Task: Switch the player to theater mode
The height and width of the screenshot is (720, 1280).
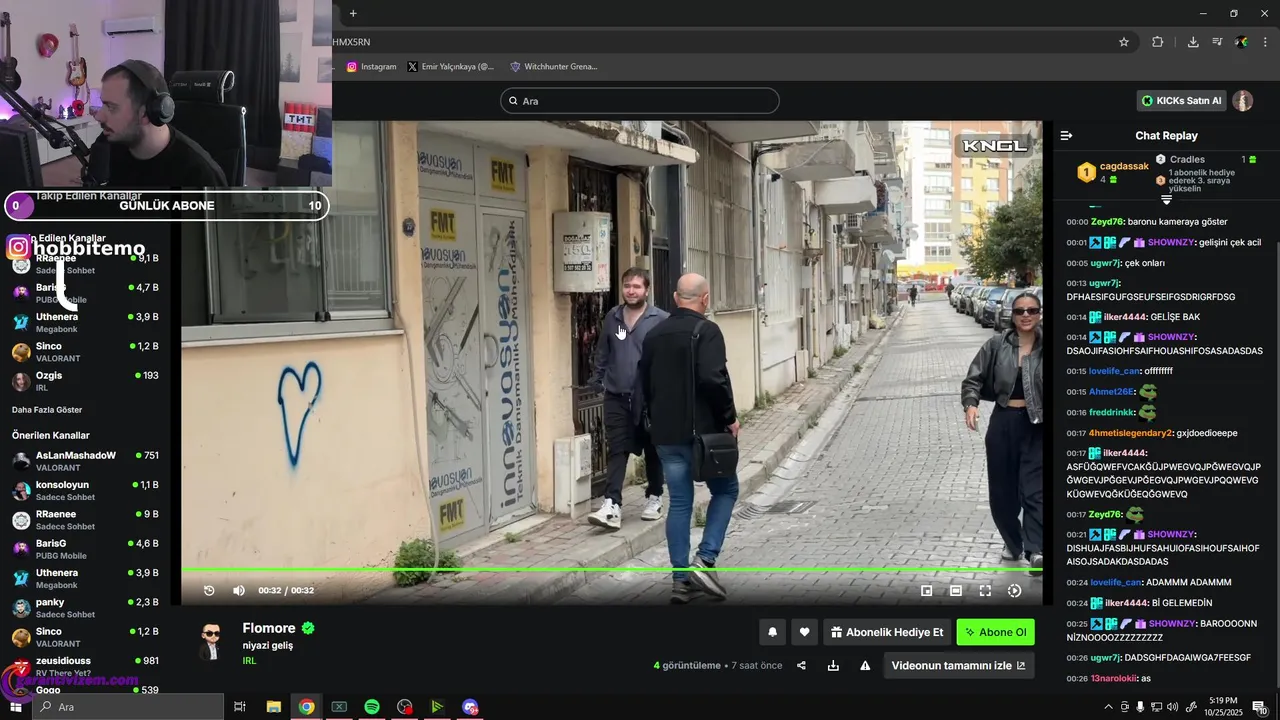Action: pyautogui.click(x=956, y=591)
